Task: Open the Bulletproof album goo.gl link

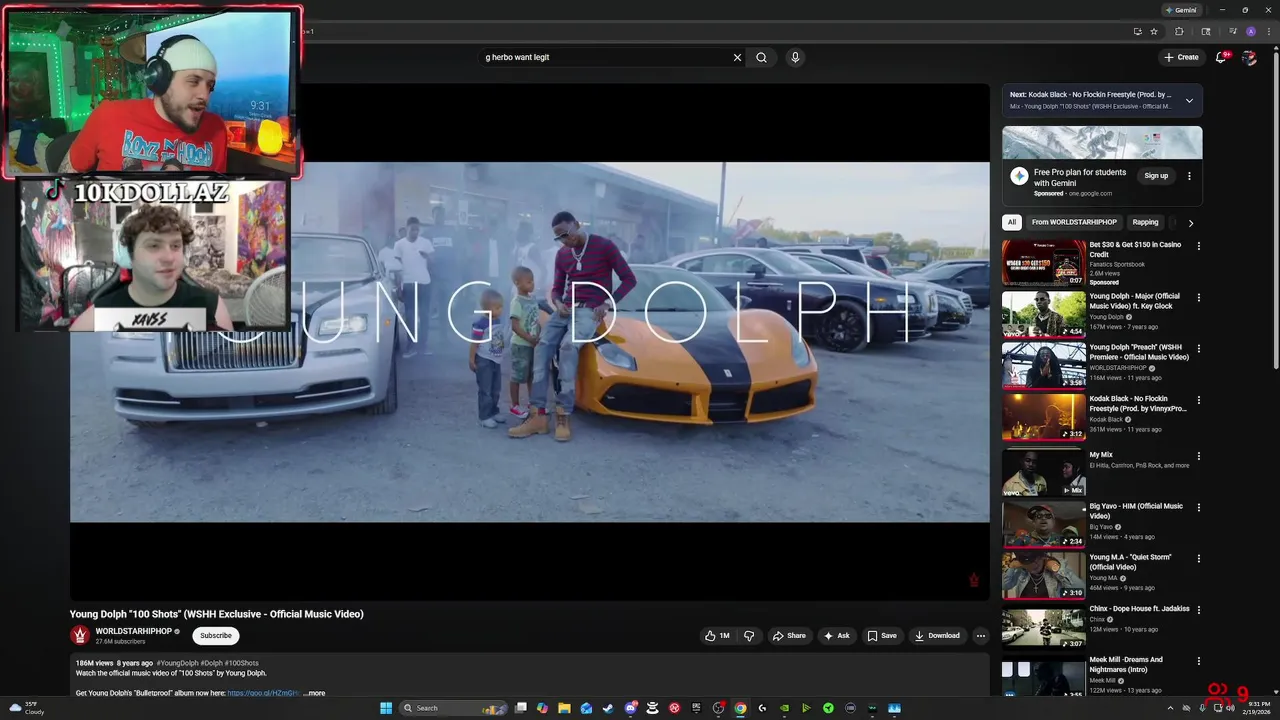Action: 263,693
